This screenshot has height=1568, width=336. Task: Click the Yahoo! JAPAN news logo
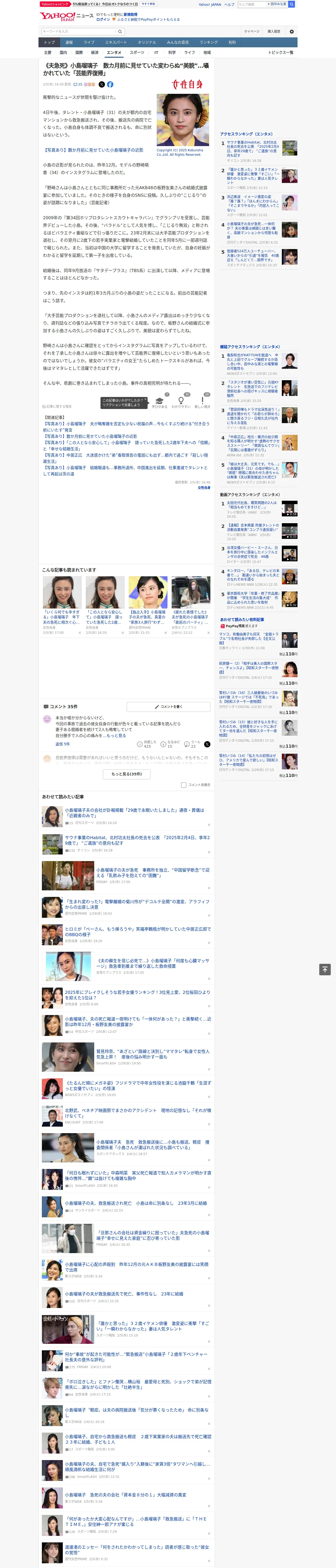(x=66, y=16)
